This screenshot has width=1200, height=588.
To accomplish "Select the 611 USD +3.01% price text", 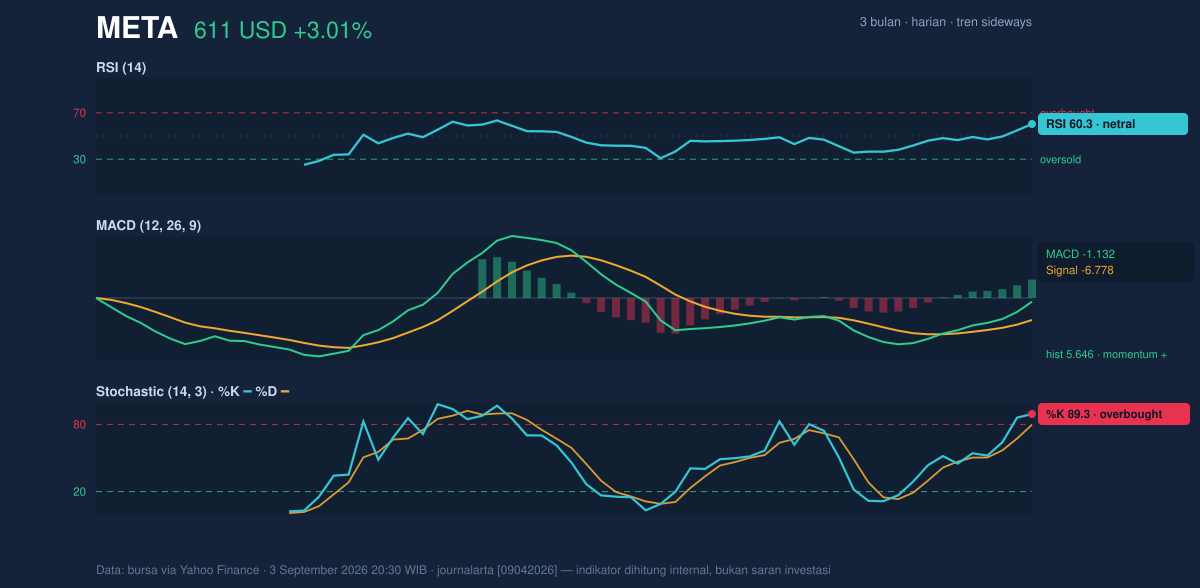I will pos(283,31).
